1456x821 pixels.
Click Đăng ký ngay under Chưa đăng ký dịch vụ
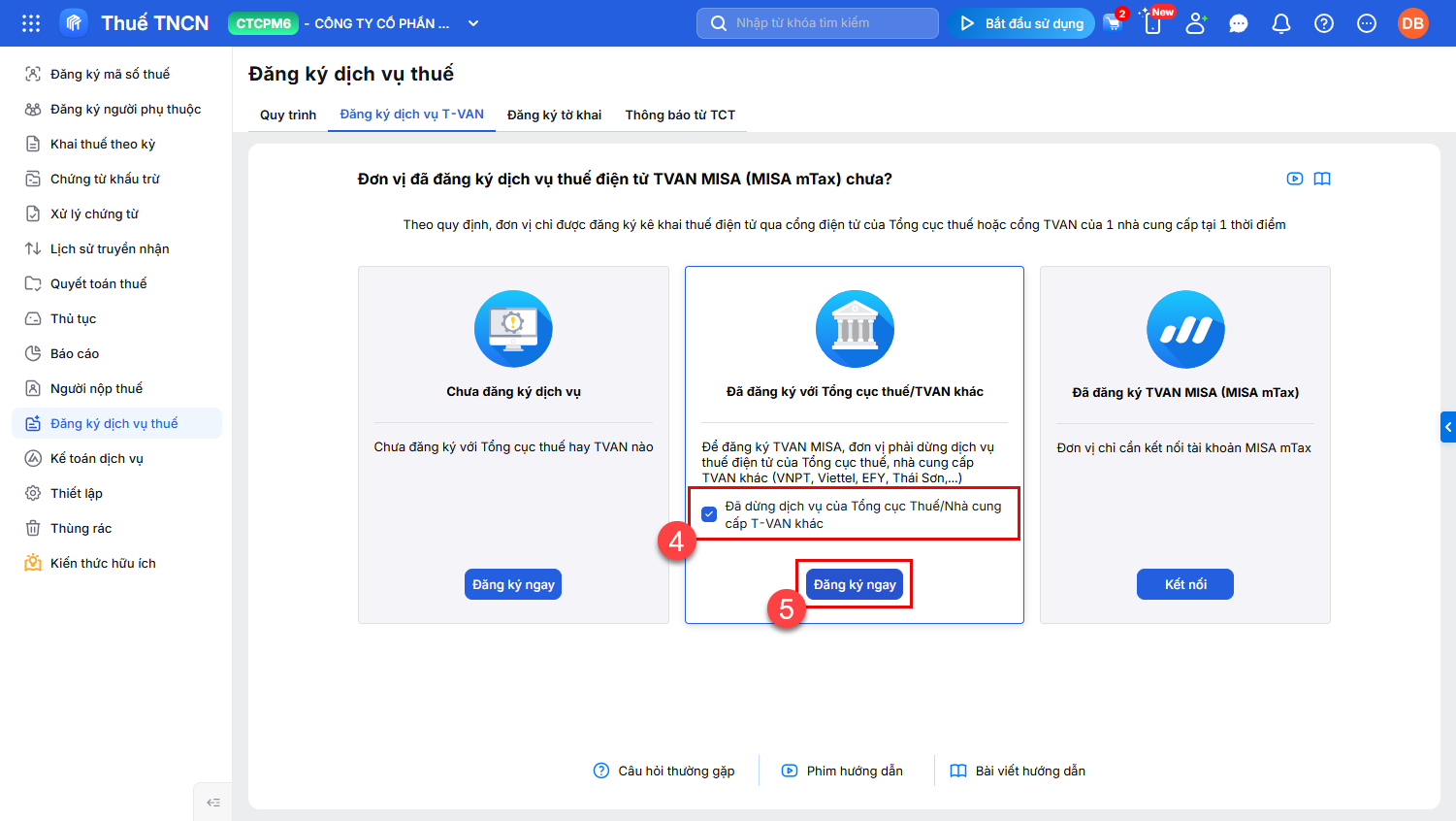coord(513,584)
